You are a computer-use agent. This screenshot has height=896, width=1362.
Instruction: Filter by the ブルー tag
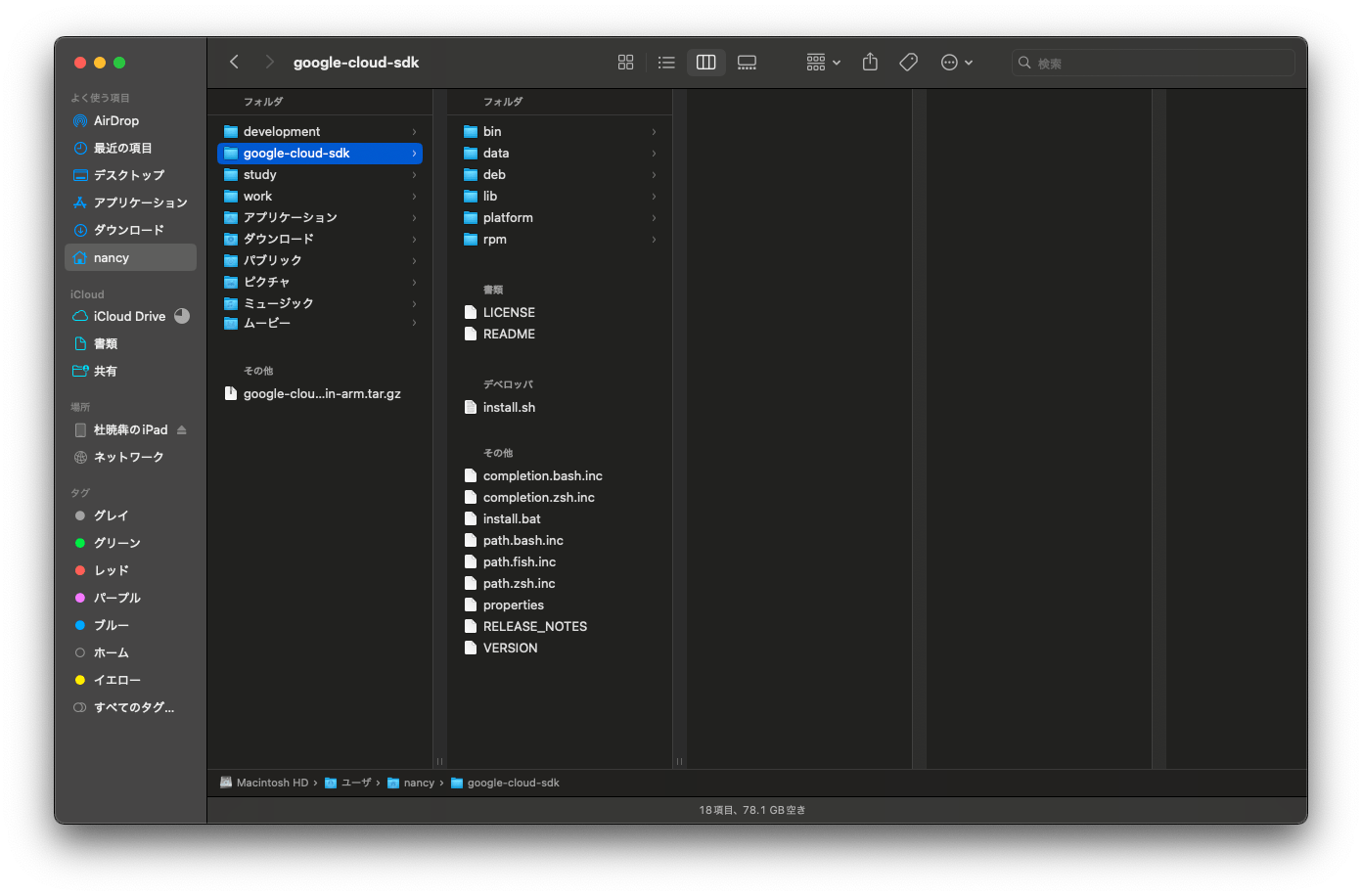[x=130, y=626]
